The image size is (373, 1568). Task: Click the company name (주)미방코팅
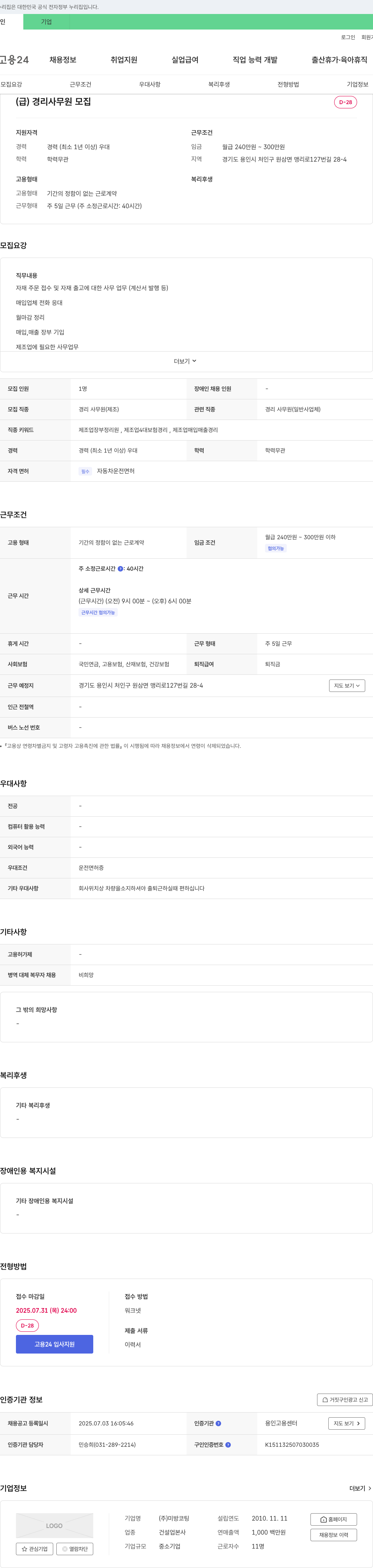coord(174,1518)
